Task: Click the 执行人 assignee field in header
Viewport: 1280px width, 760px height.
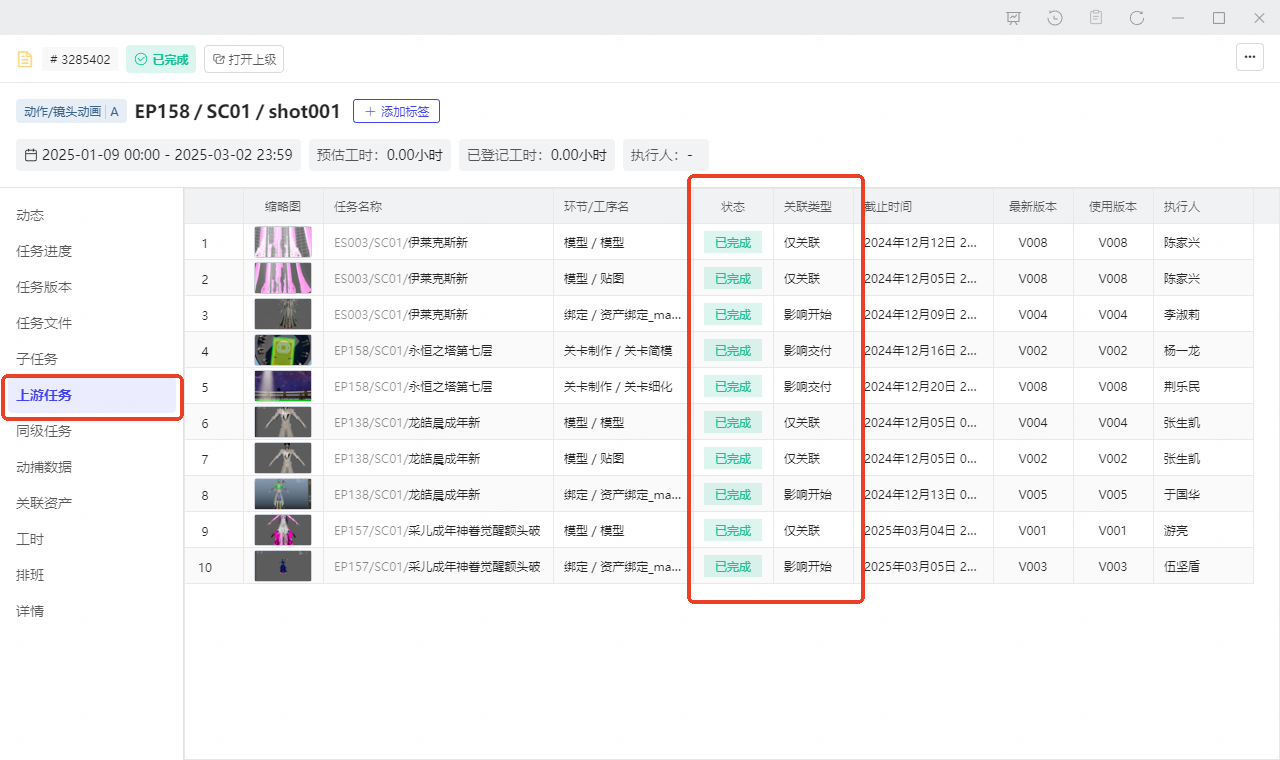Action: pyautogui.click(x=665, y=155)
